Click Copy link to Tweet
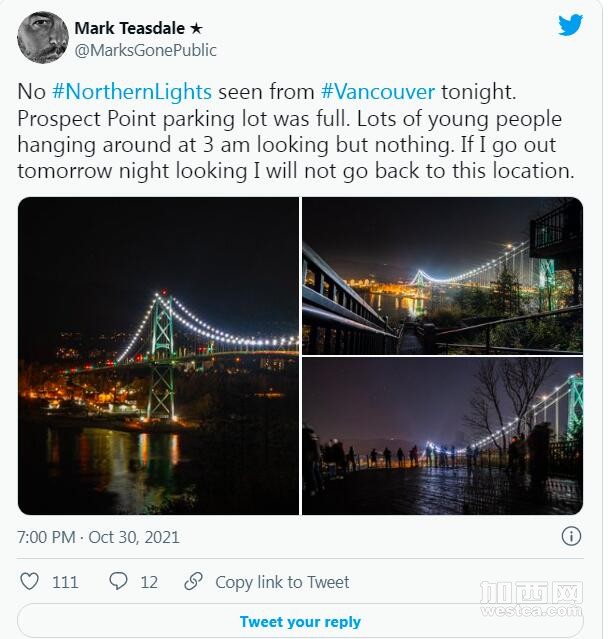This screenshot has height=639, width=612. pyautogui.click(x=282, y=582)
